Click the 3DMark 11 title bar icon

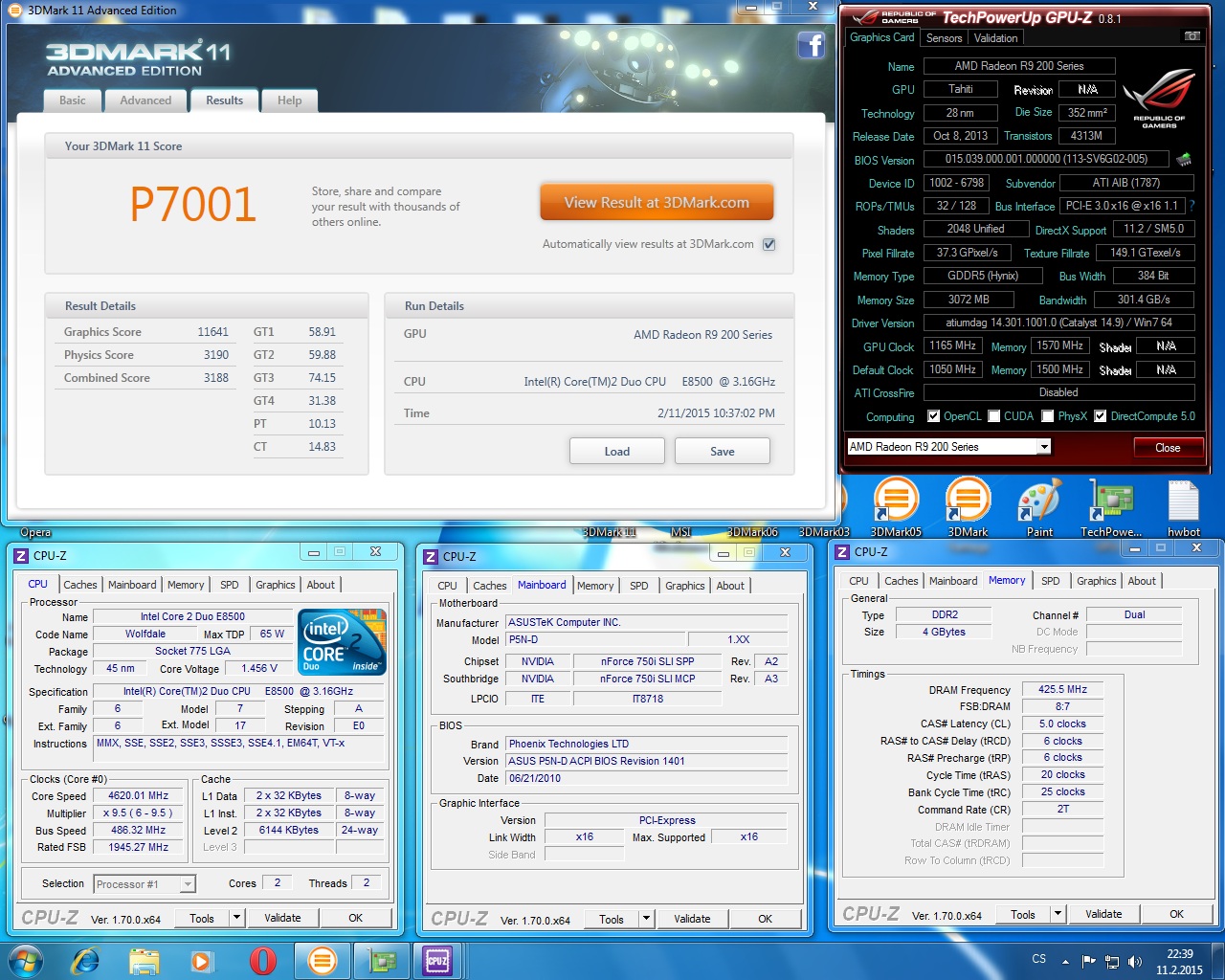coord(15,11)
